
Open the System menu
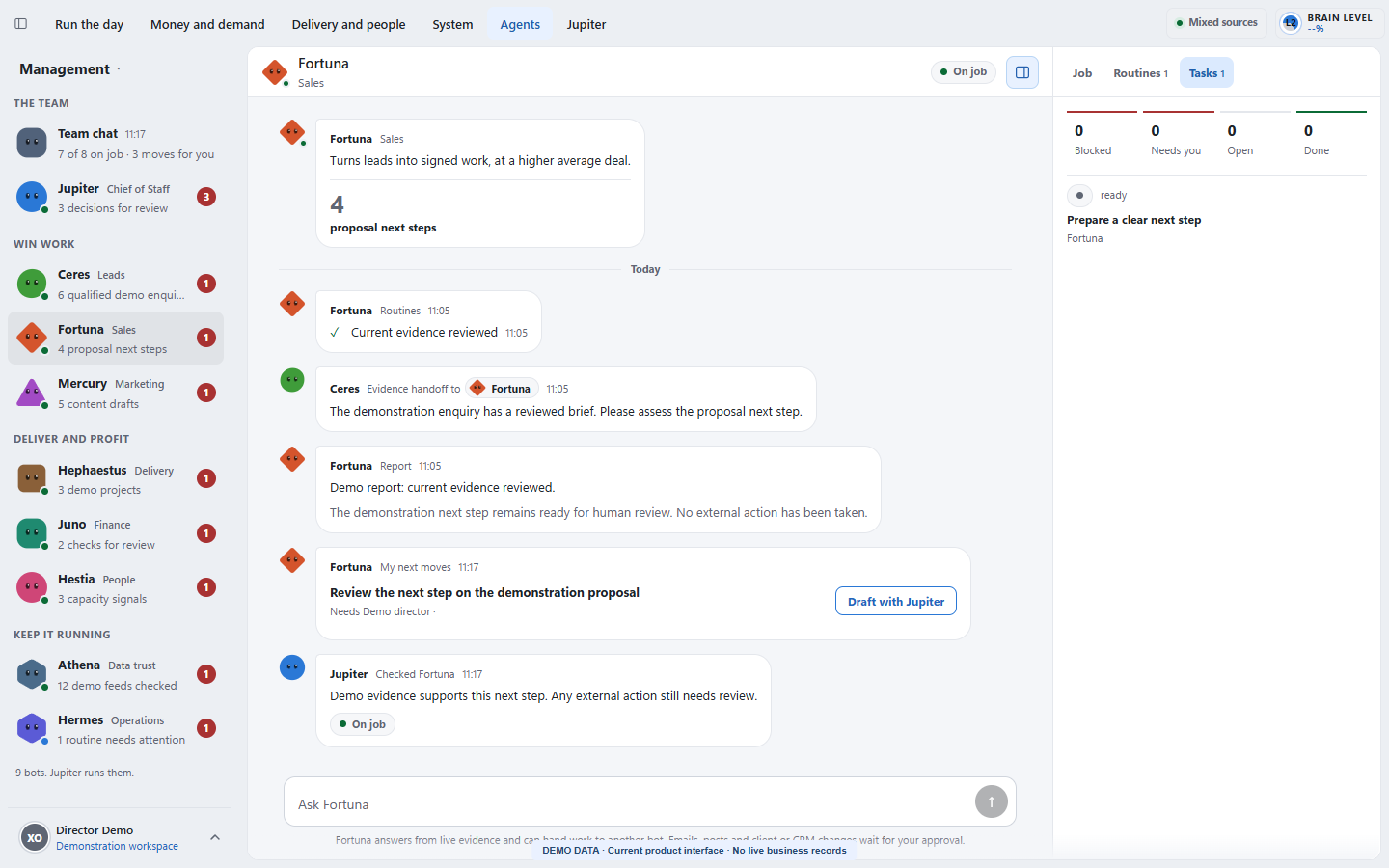pyautogui.click(x=452, y=24)
